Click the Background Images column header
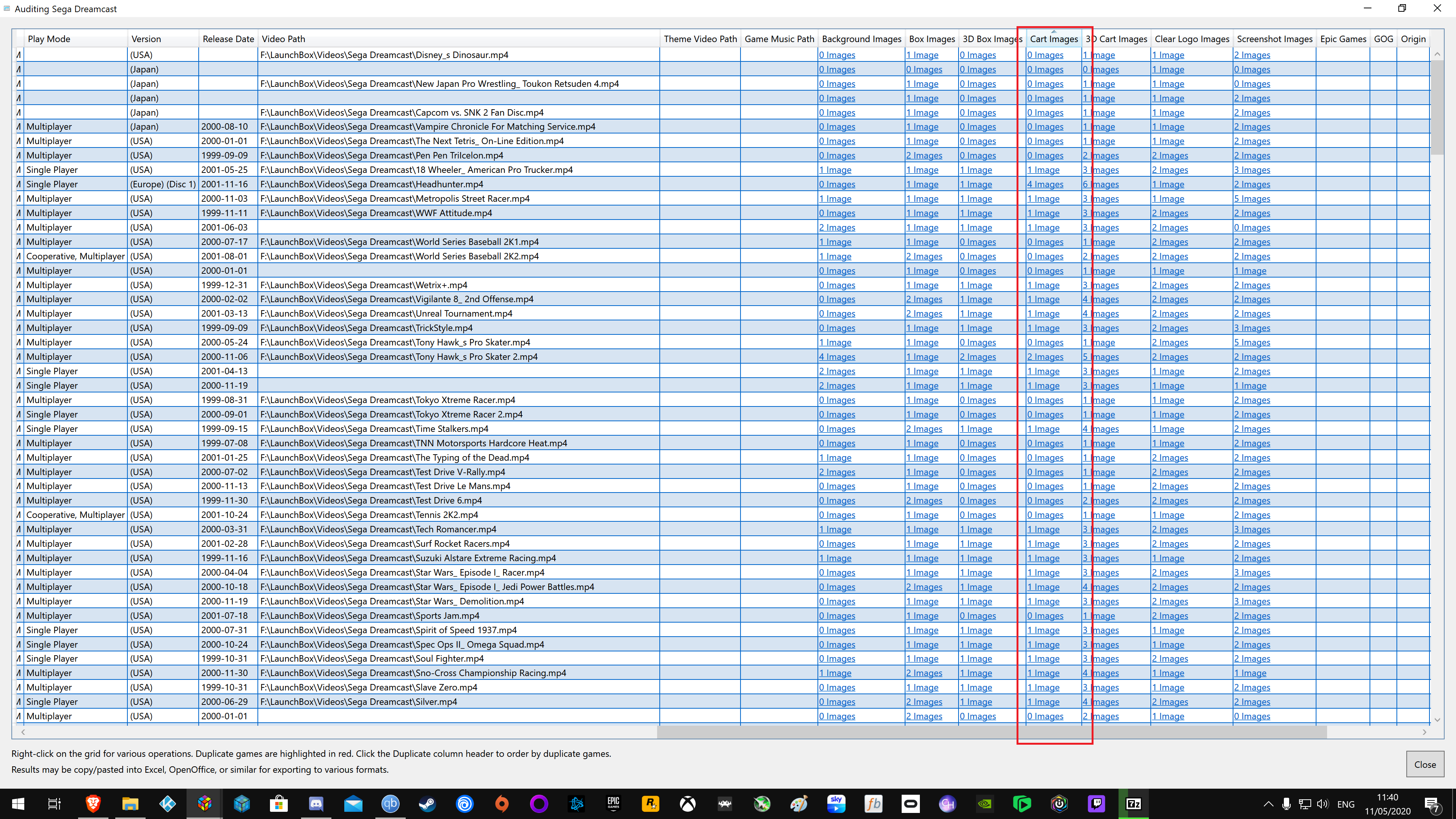 pyautogui.click(x=861, y=39)
